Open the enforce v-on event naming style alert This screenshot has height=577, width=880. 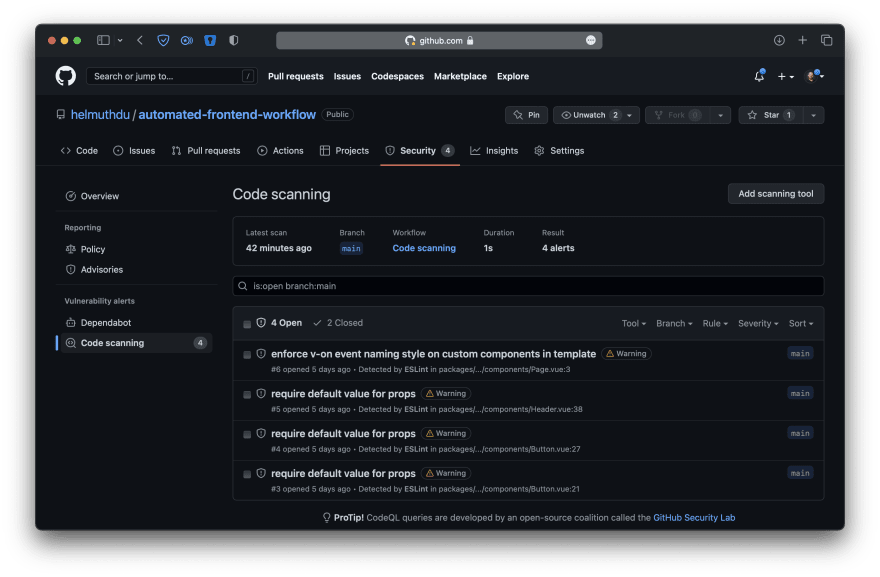[x=433, y=354]
